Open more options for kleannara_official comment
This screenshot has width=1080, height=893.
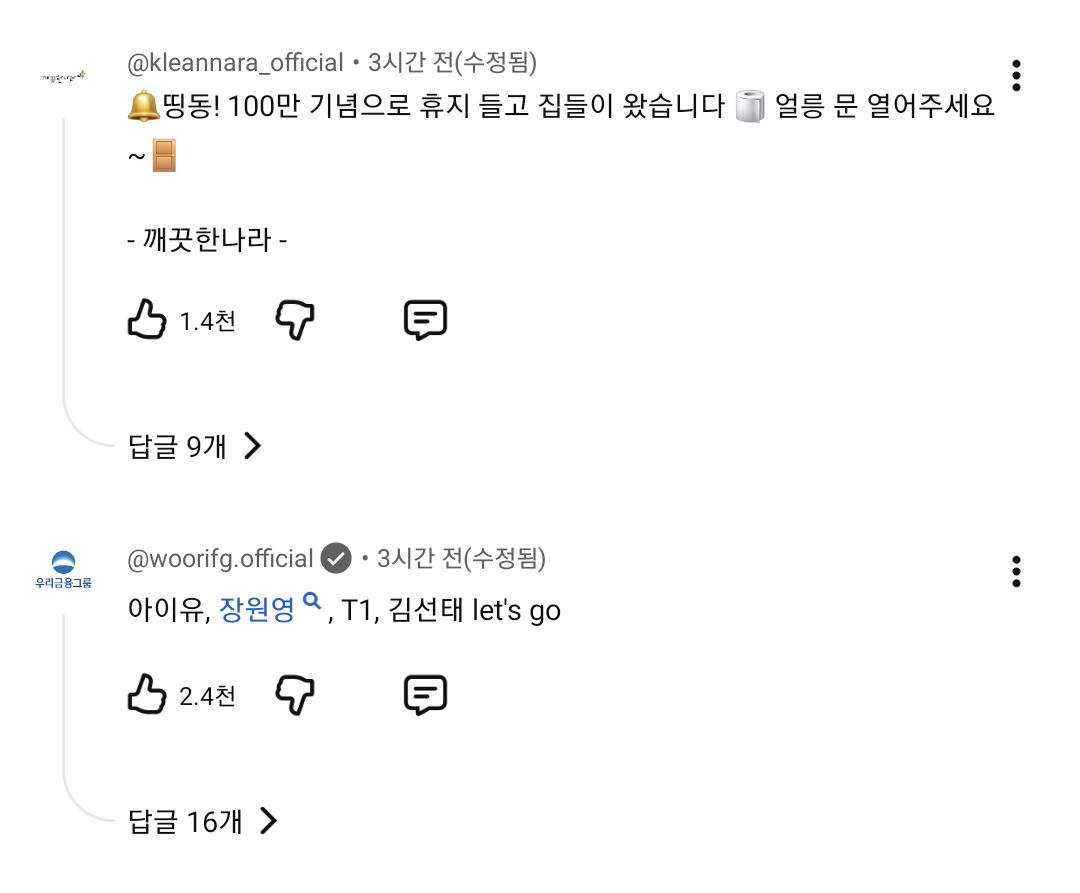click(x=1016, y=75)
